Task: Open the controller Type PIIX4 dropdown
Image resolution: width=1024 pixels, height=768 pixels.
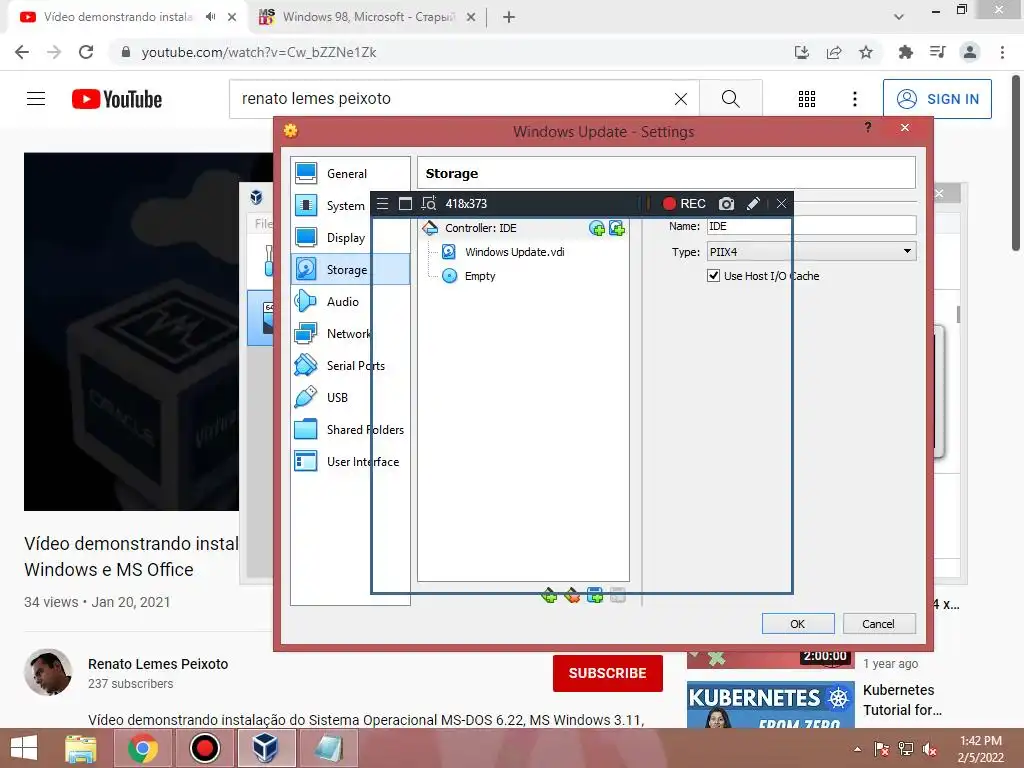Action: pyautogui.click(x=811, y=251)
